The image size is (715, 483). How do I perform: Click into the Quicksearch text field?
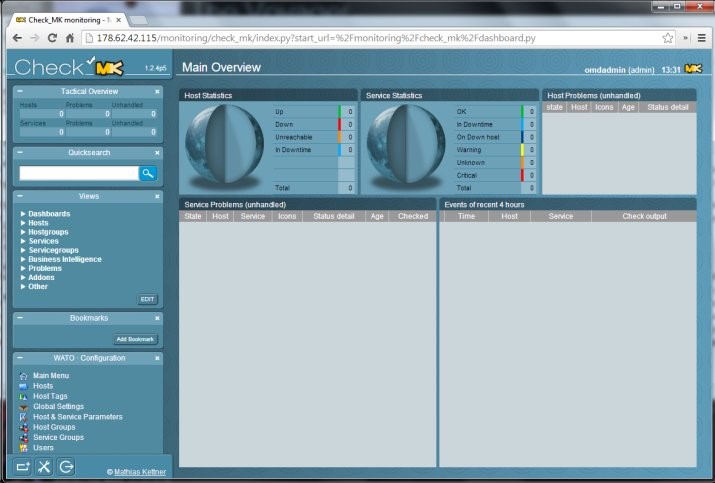[78, 173]
